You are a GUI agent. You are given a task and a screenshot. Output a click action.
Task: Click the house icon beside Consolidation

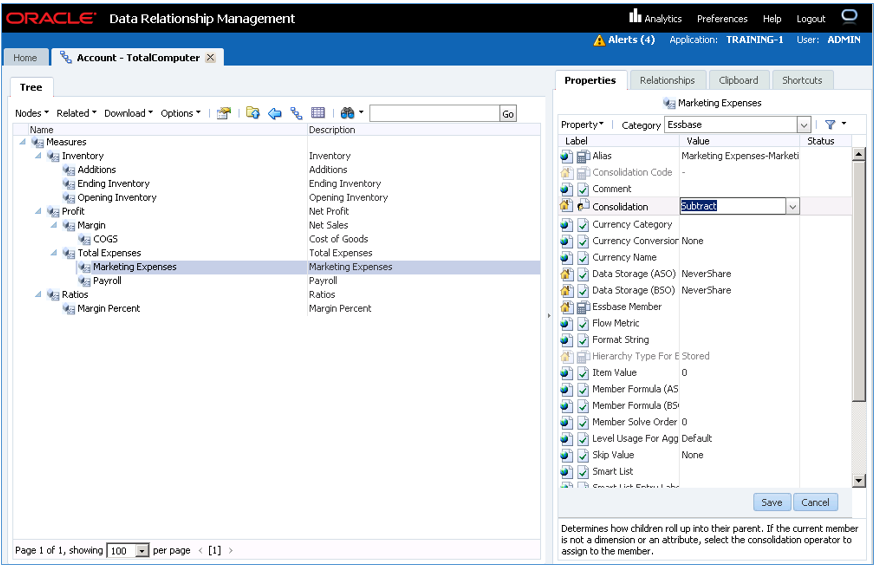pos(566,206)
